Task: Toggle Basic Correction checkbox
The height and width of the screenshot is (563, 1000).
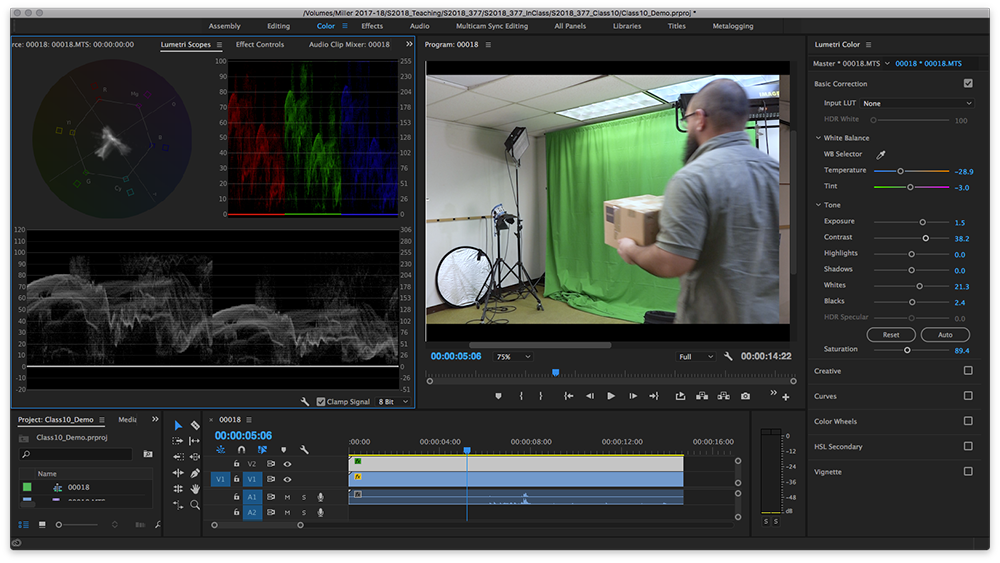Action: [x=968, y=84]
